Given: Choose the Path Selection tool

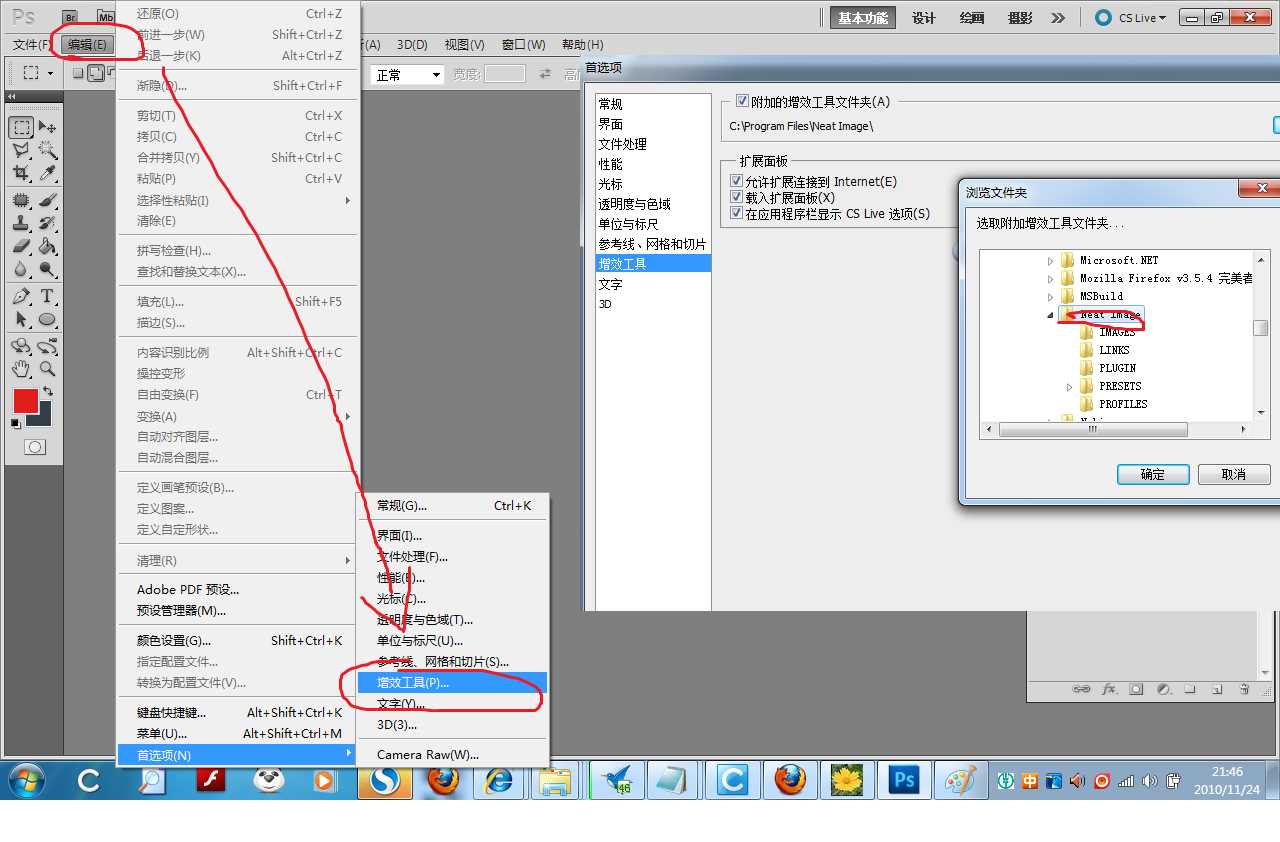Looking at the screenshot, I should click(21, 320).
